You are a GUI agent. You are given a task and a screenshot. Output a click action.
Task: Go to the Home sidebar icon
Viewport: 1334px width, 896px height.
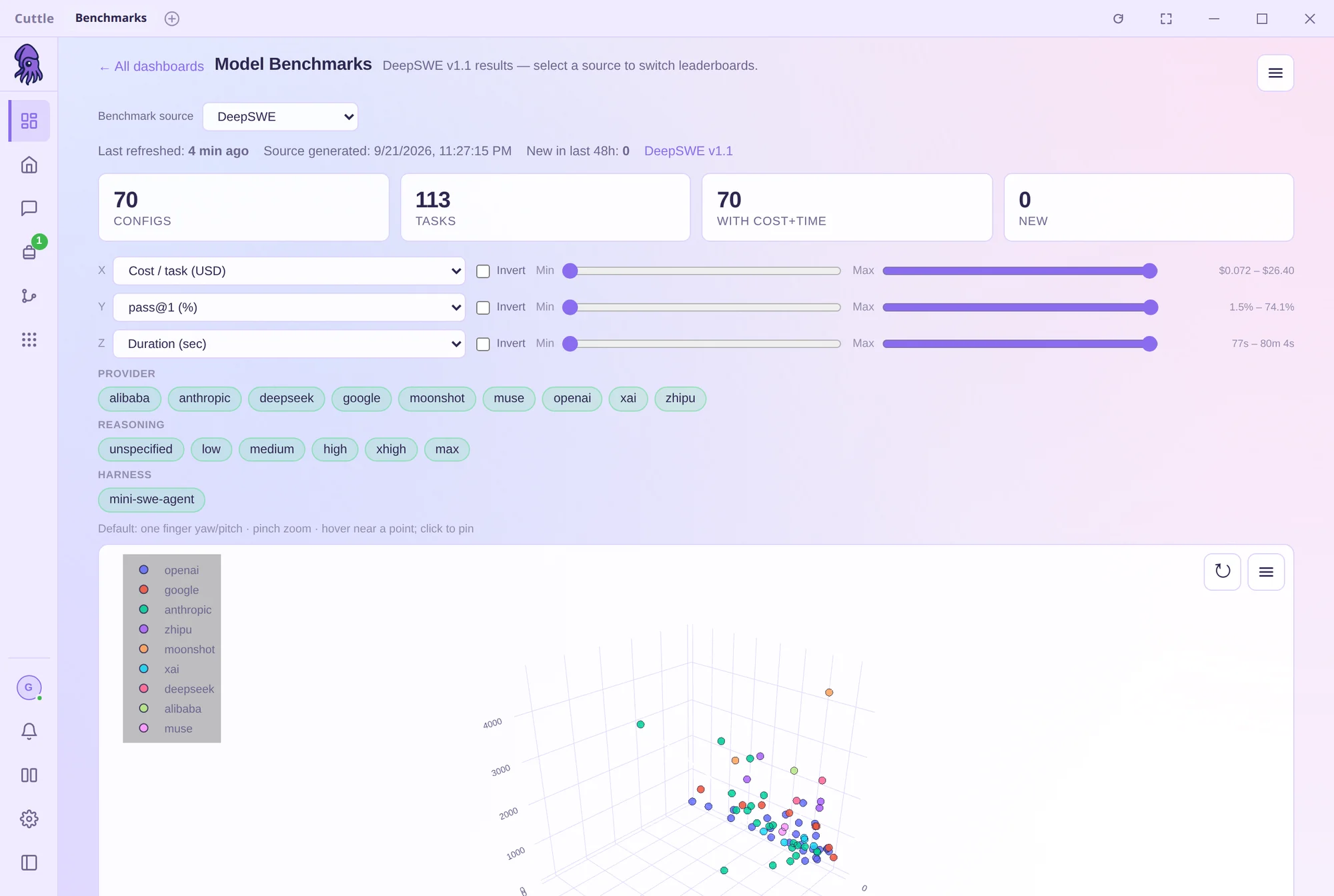(x=29, y=165)
